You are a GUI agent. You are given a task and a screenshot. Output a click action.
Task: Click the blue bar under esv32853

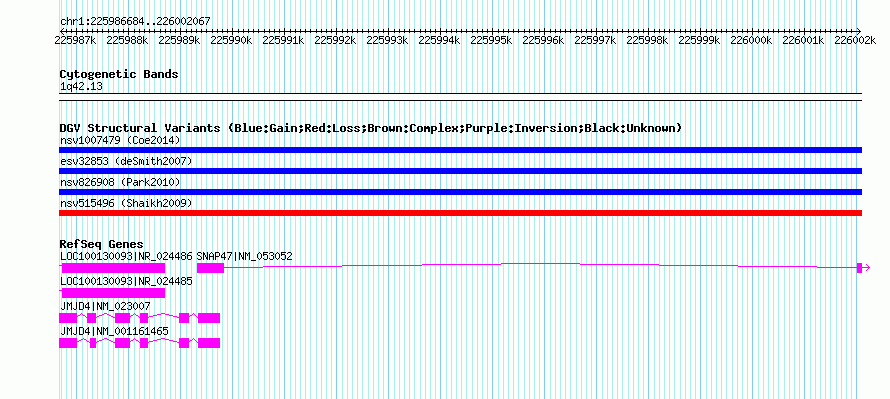[x=460, y=171]
